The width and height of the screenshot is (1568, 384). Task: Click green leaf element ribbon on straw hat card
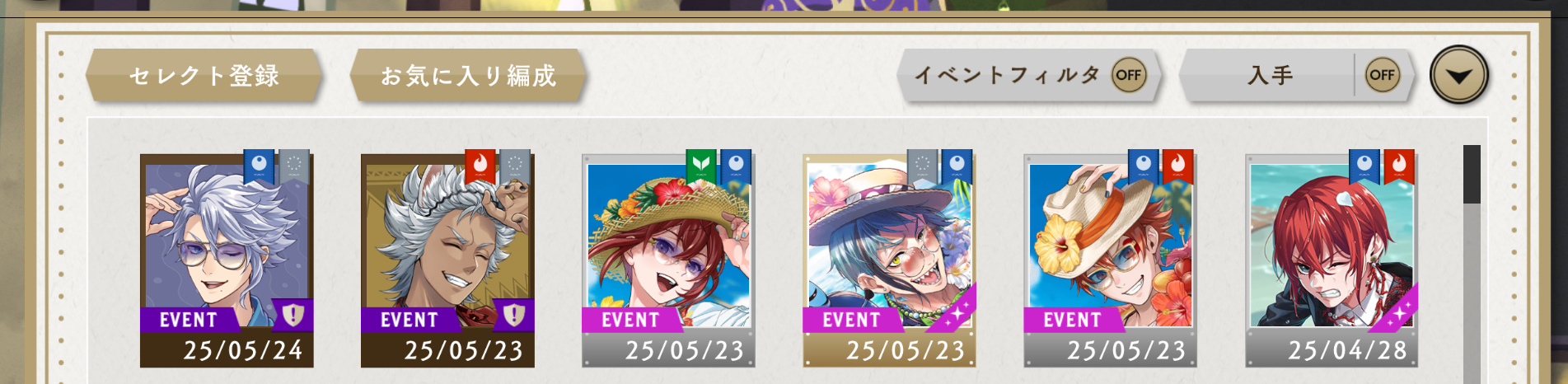point(701,165)
